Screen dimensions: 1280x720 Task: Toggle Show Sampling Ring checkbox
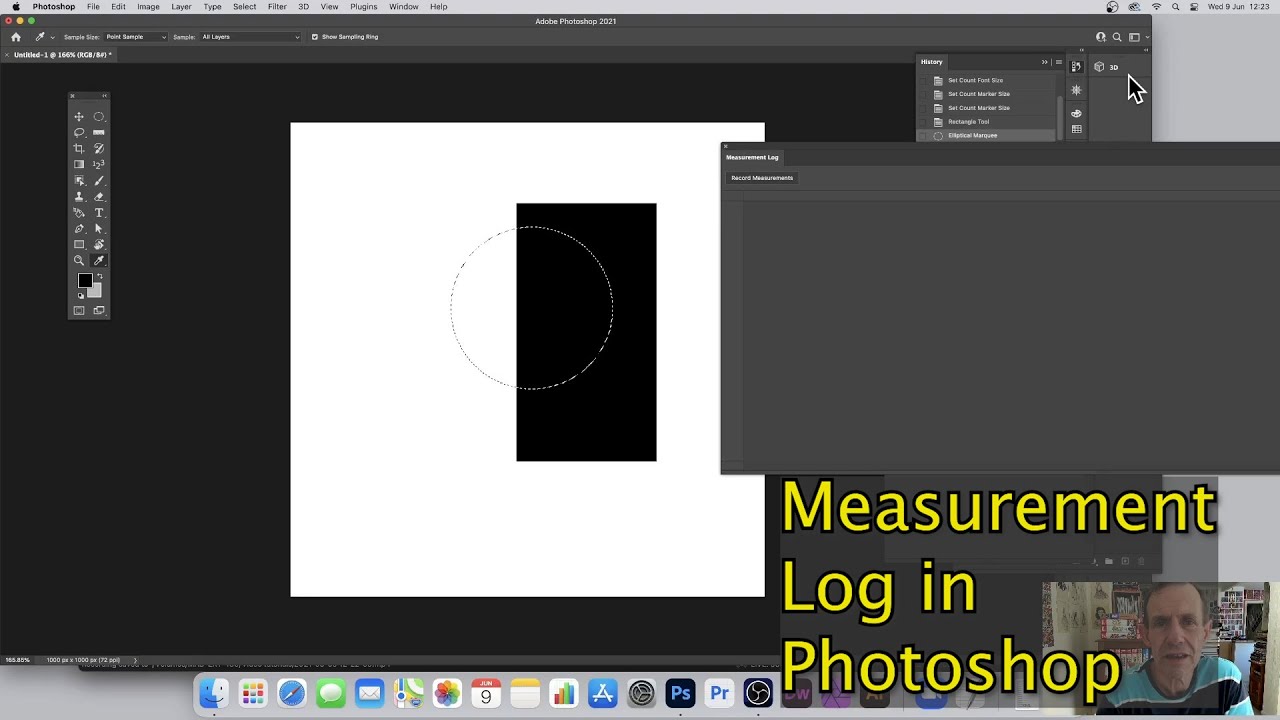[x=314, y=37]
